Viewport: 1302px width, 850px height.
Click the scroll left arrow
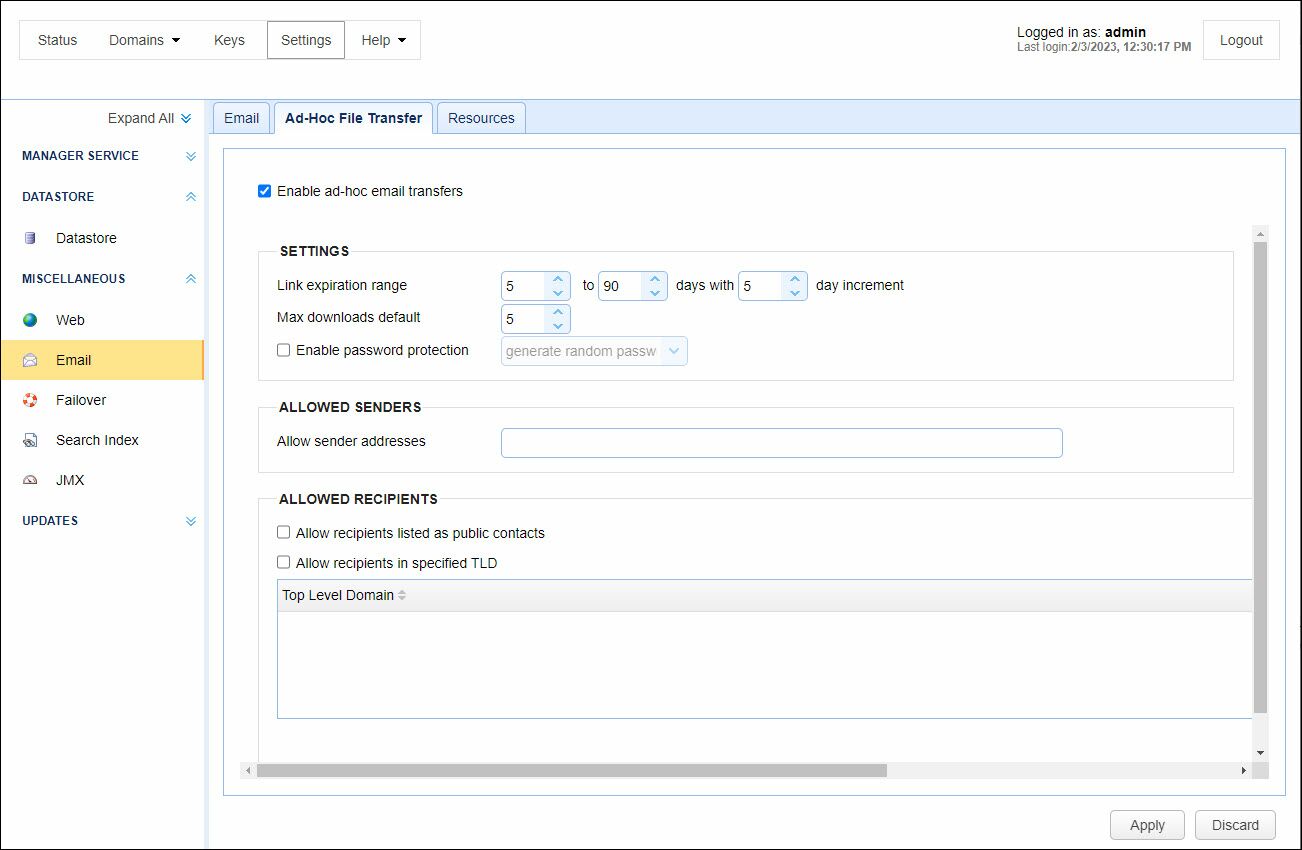tap(247, 771)
